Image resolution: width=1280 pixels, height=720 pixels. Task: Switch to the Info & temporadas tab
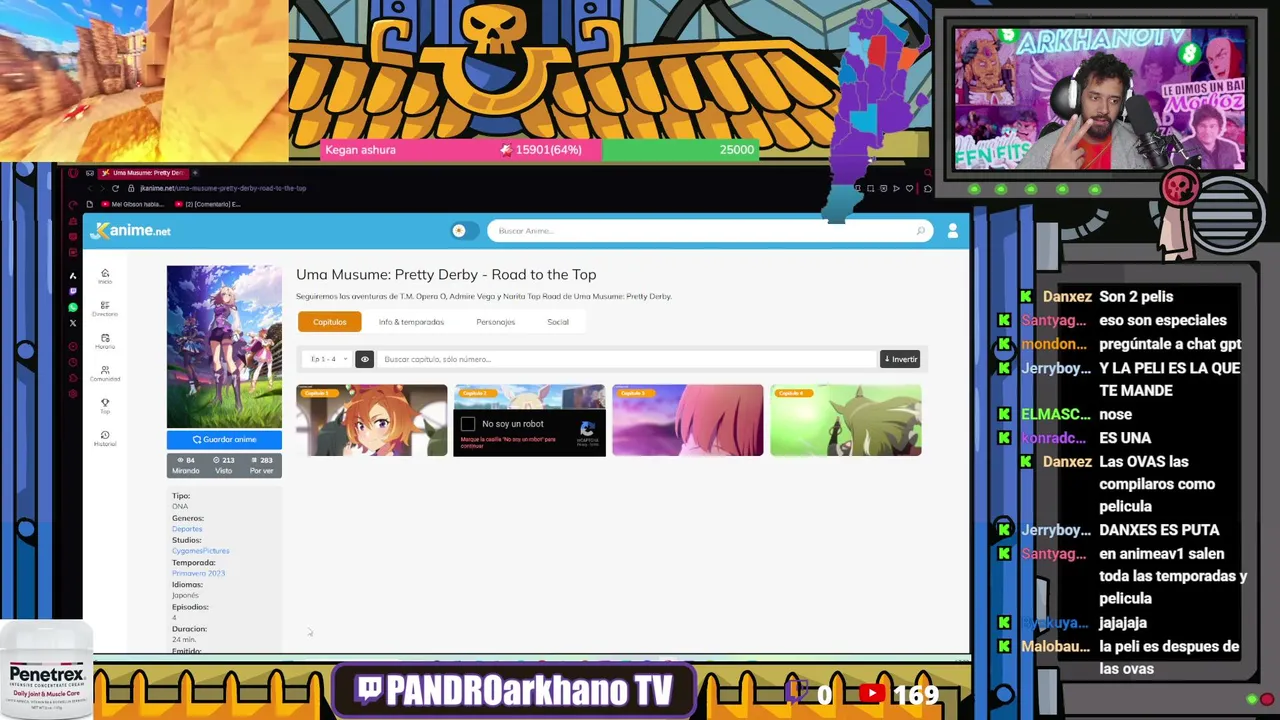[411, 322]
